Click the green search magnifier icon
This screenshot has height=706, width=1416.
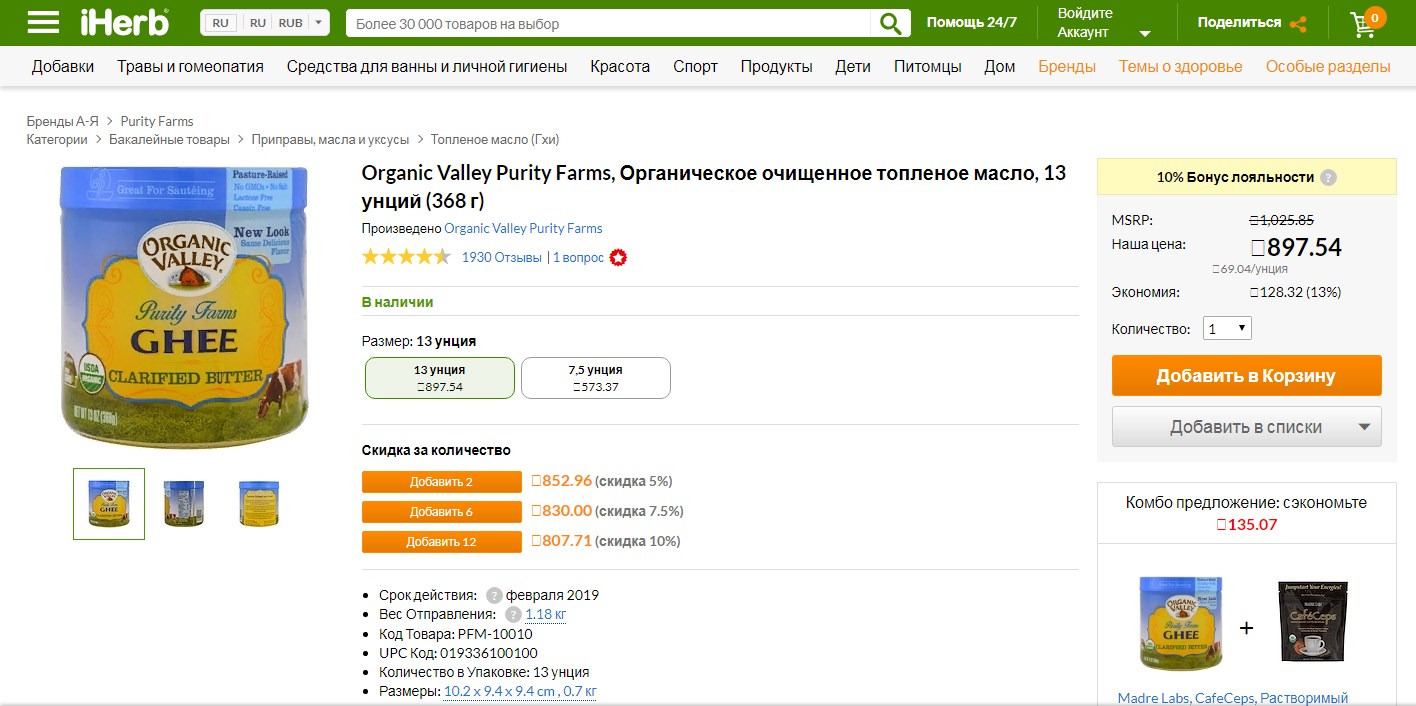[890, 23]
